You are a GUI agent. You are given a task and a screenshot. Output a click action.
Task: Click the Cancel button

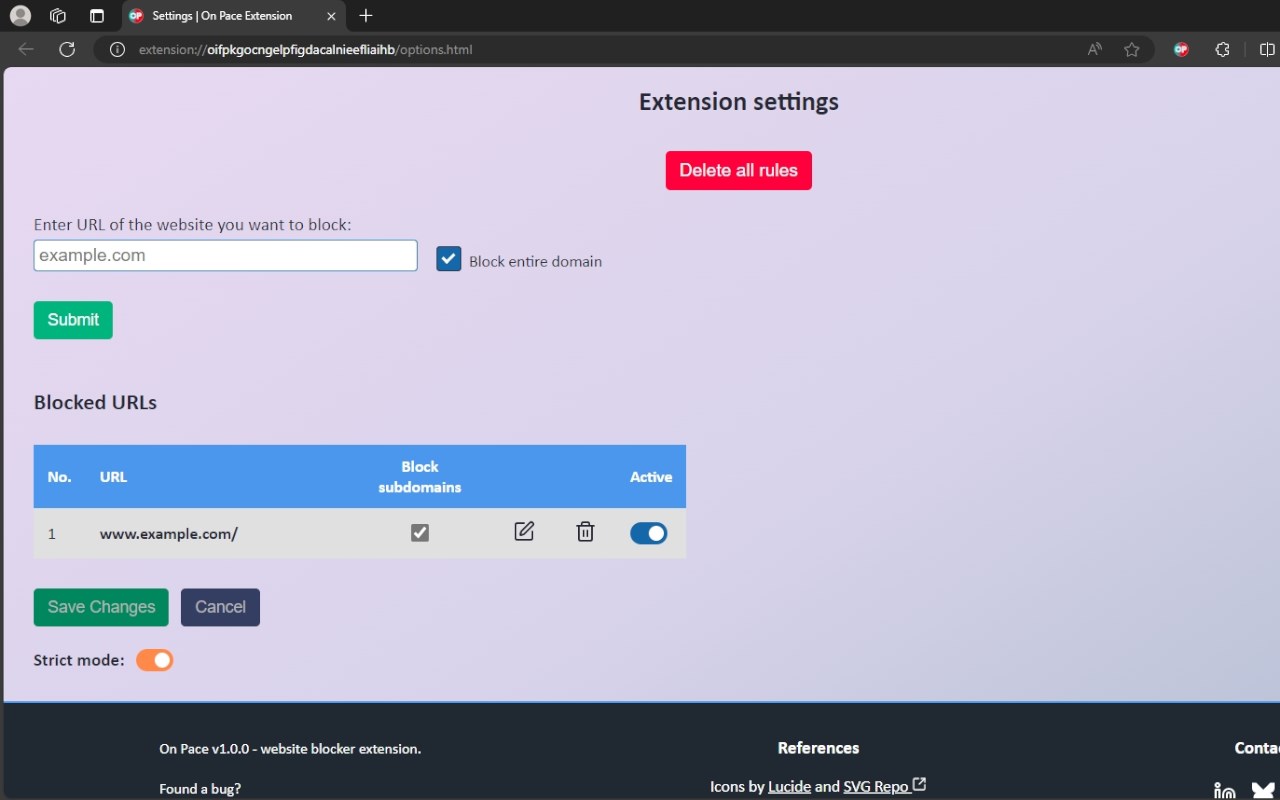220,607
